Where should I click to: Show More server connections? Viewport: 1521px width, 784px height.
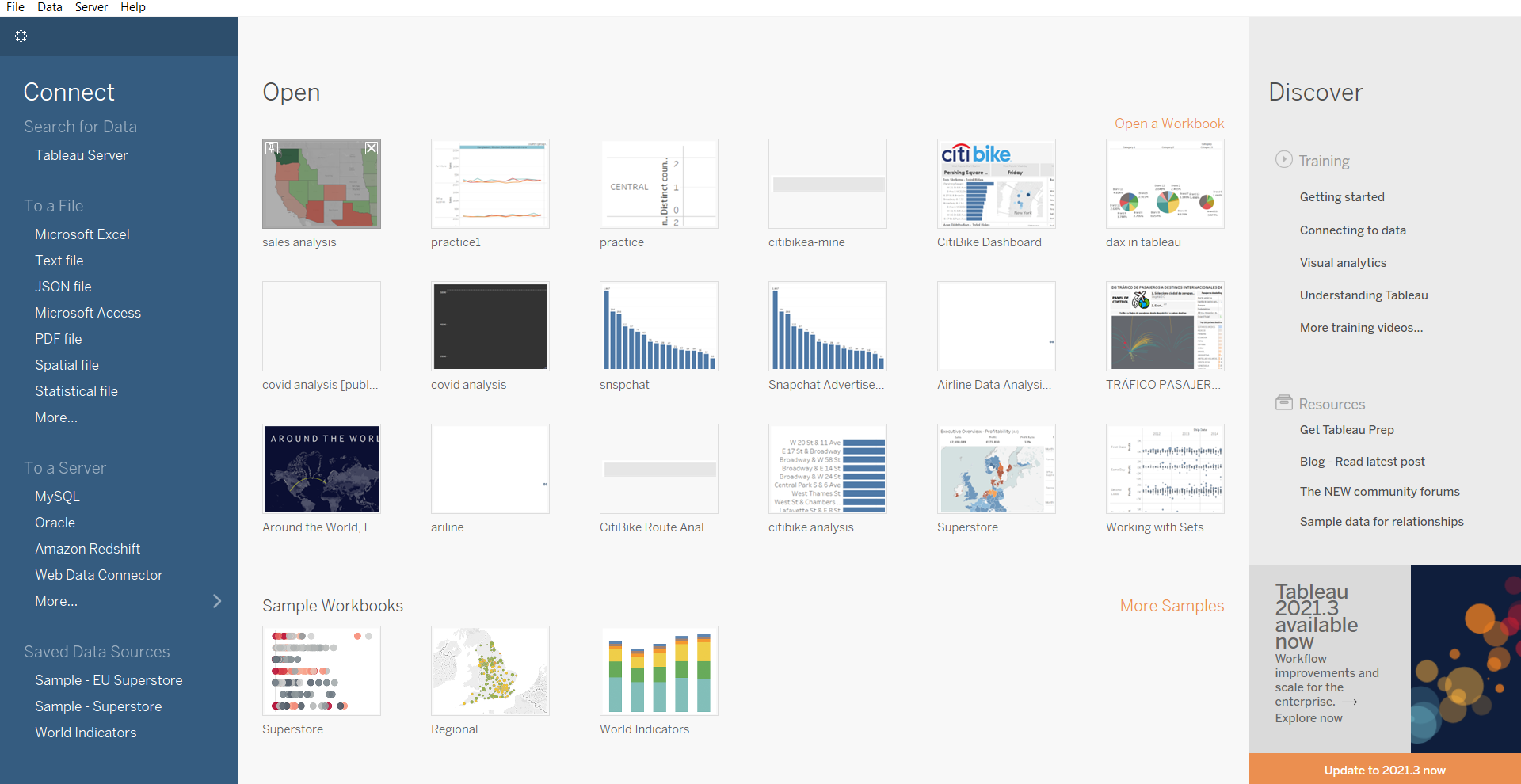point(56,601)
